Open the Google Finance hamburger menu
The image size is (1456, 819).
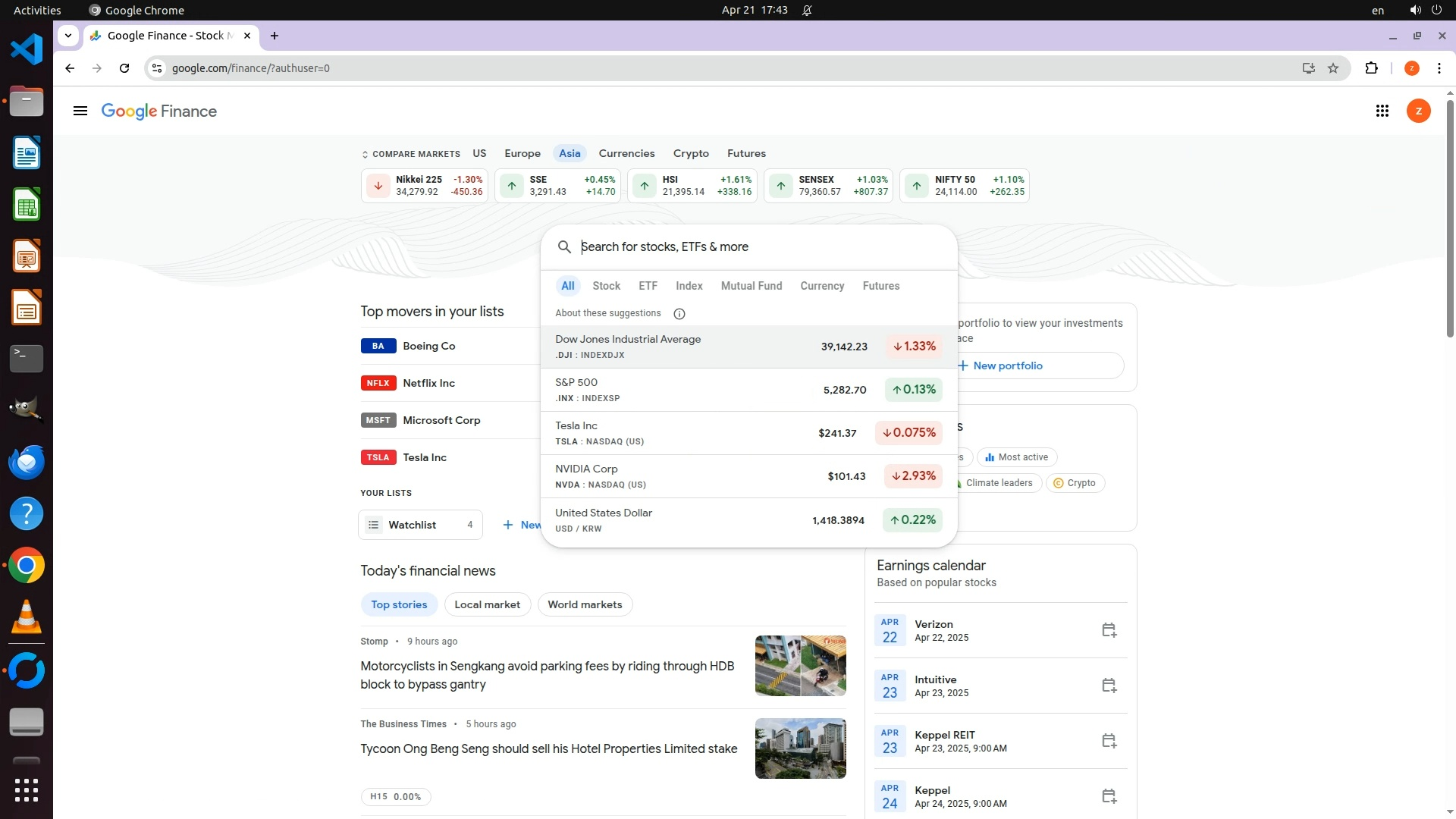click(80, 111)
